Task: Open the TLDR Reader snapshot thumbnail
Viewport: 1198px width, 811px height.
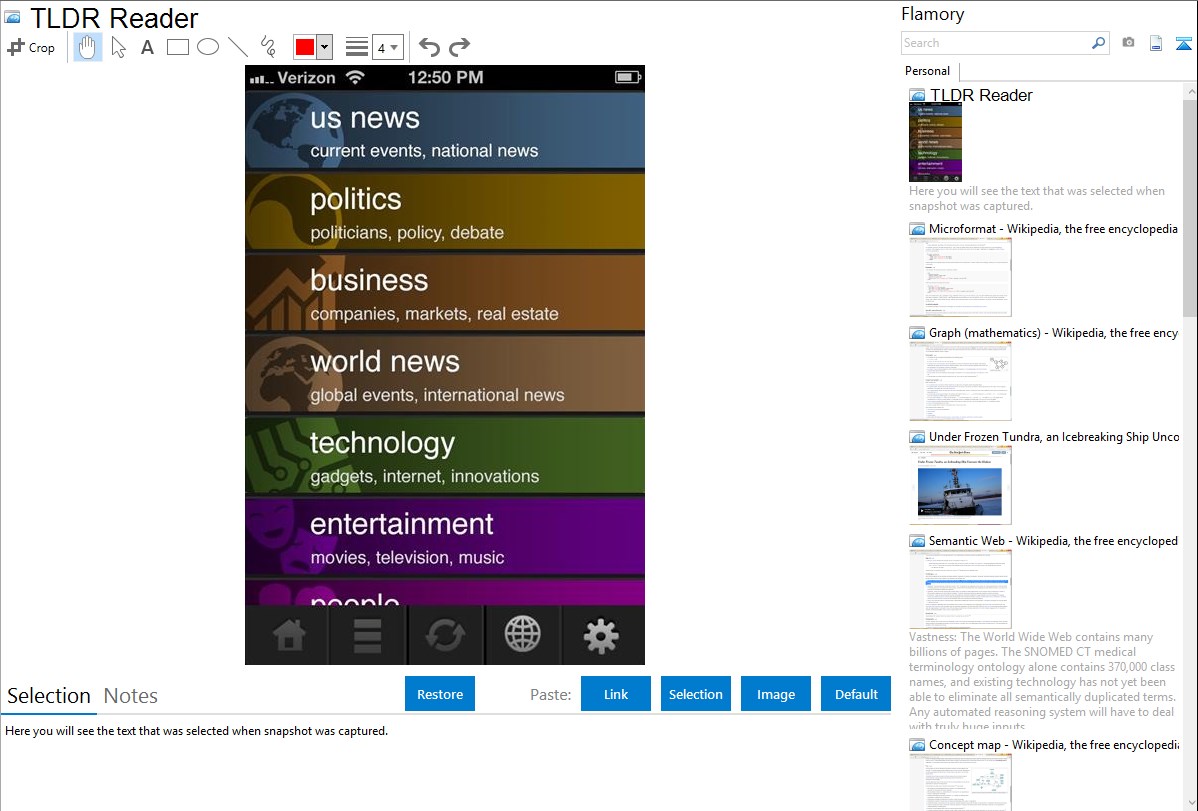Action: 935,142
